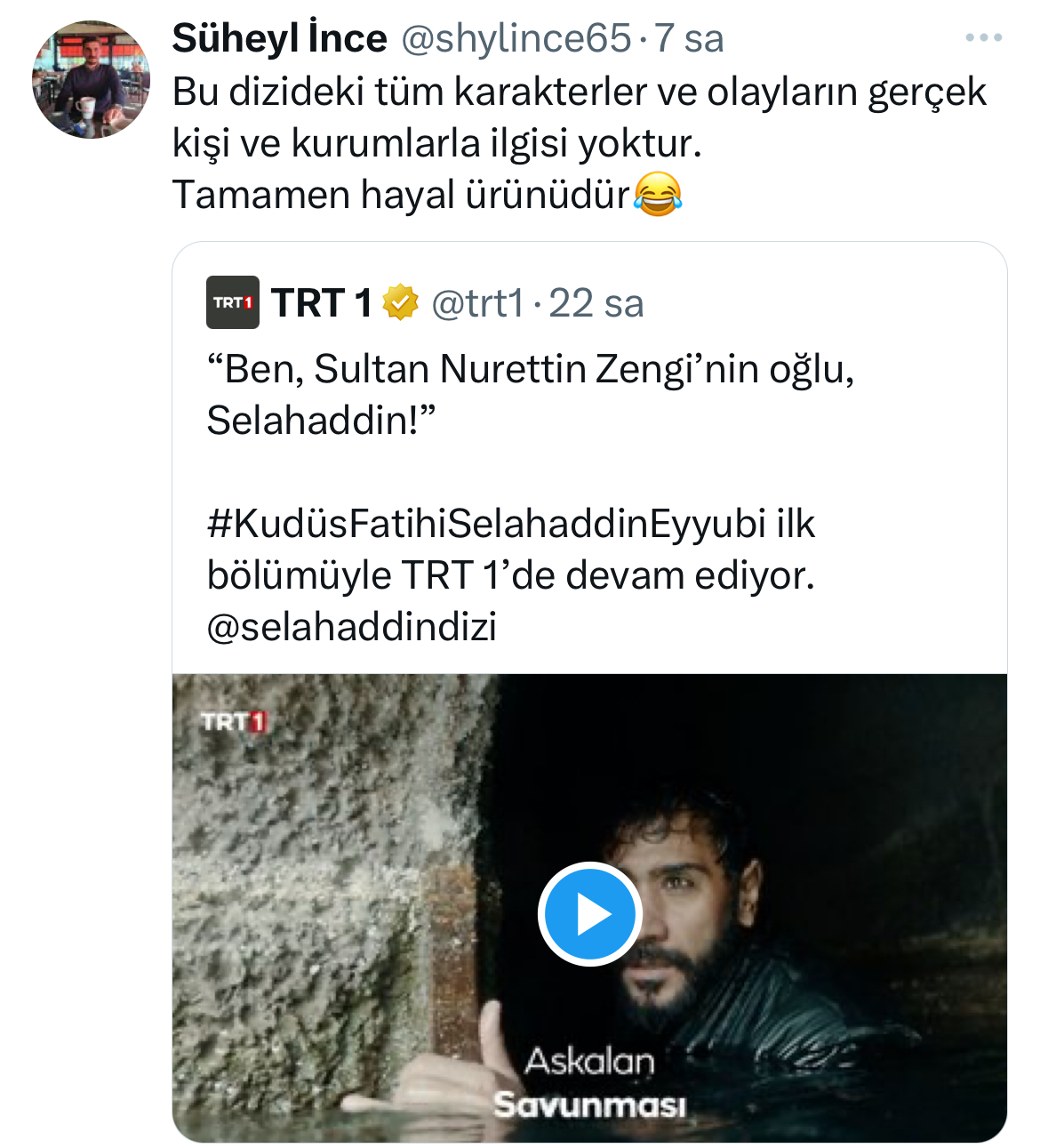Image resolution: width=1040 pixels, height=1148 pixels.
Task: Open the Süheyl İnce display name link
Action: coord(279,38)
